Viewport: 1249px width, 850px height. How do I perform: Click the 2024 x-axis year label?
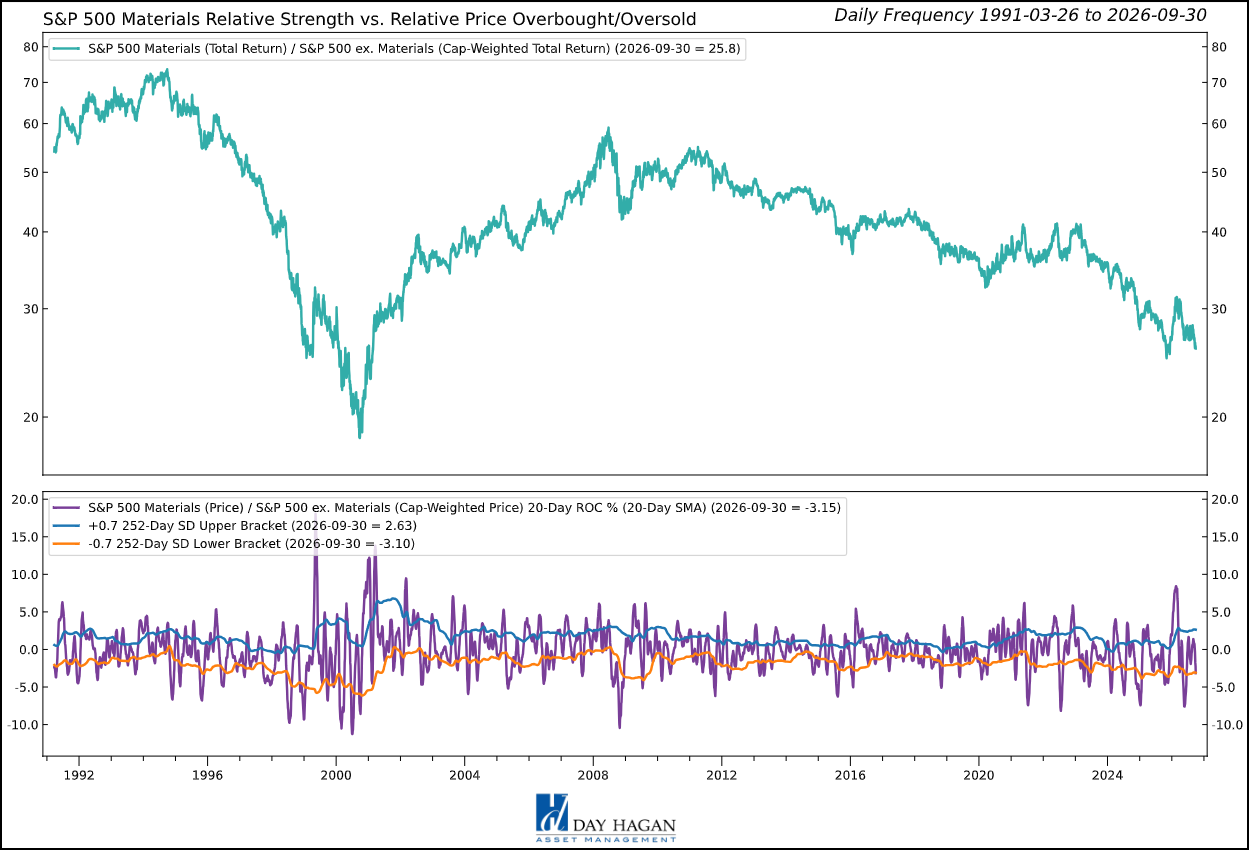[x=1107, y=775]
